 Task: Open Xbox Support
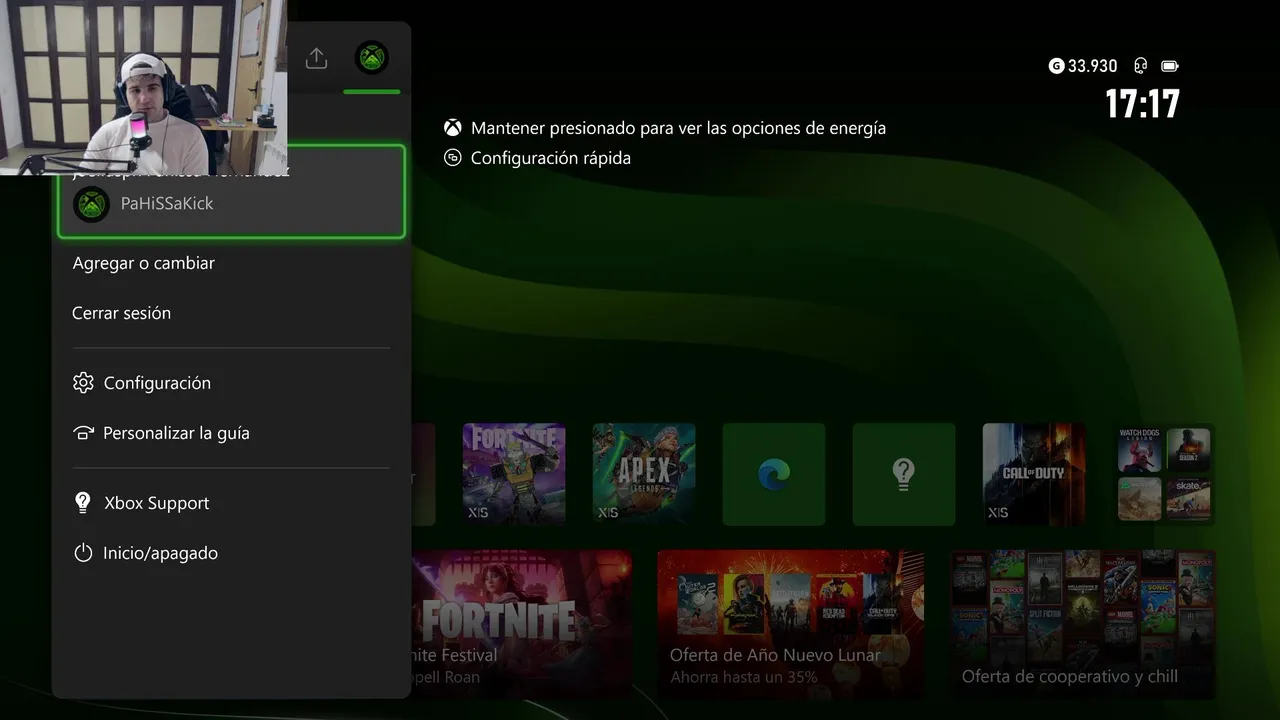(231, 503)
